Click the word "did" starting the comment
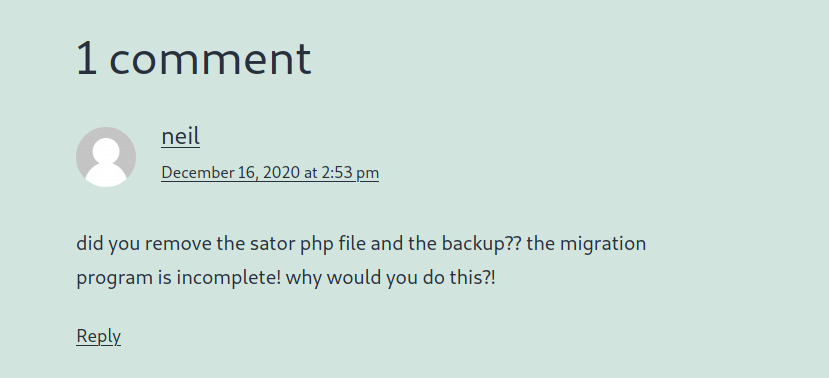The width and height of the screenshot is (829, 378). pos(90,244)
